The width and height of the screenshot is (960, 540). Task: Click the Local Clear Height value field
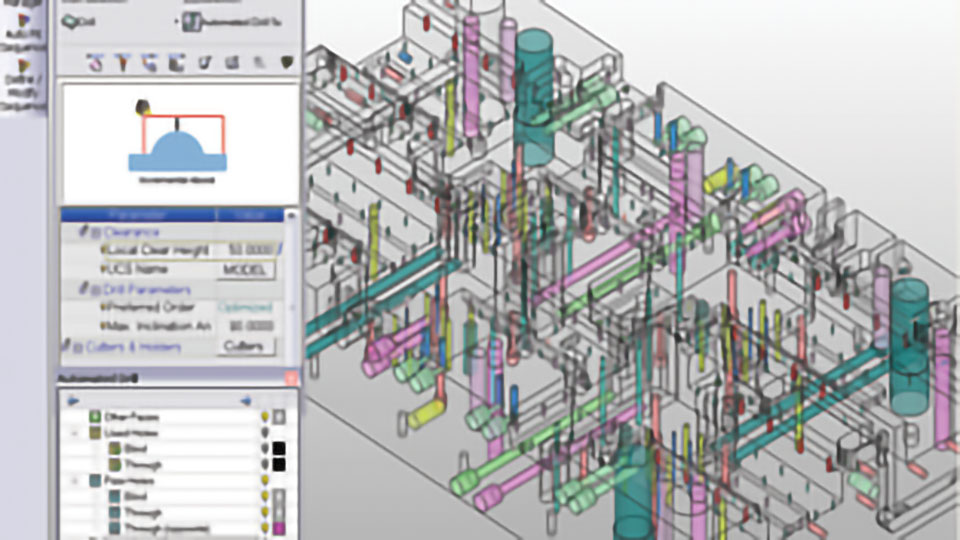(246, 251)
